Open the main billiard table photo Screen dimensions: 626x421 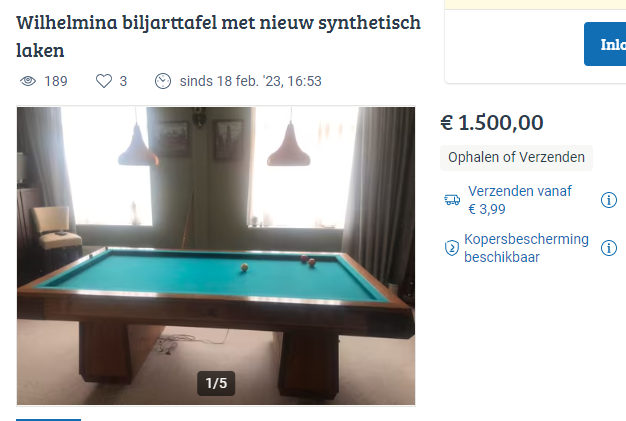[216, 256]
